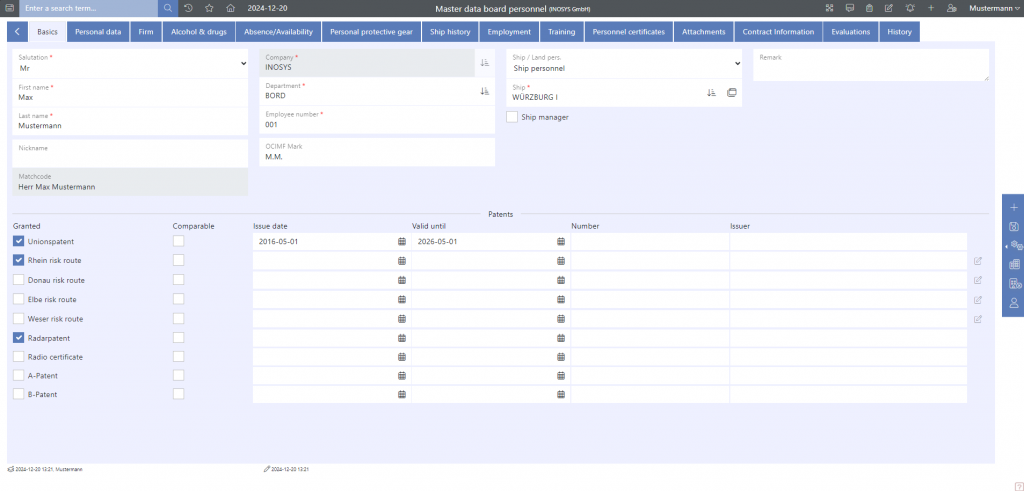Click edit icon on Rhein risk route row
The height and width of the screenshot is (491, 1024).
[x=978, y=261]
